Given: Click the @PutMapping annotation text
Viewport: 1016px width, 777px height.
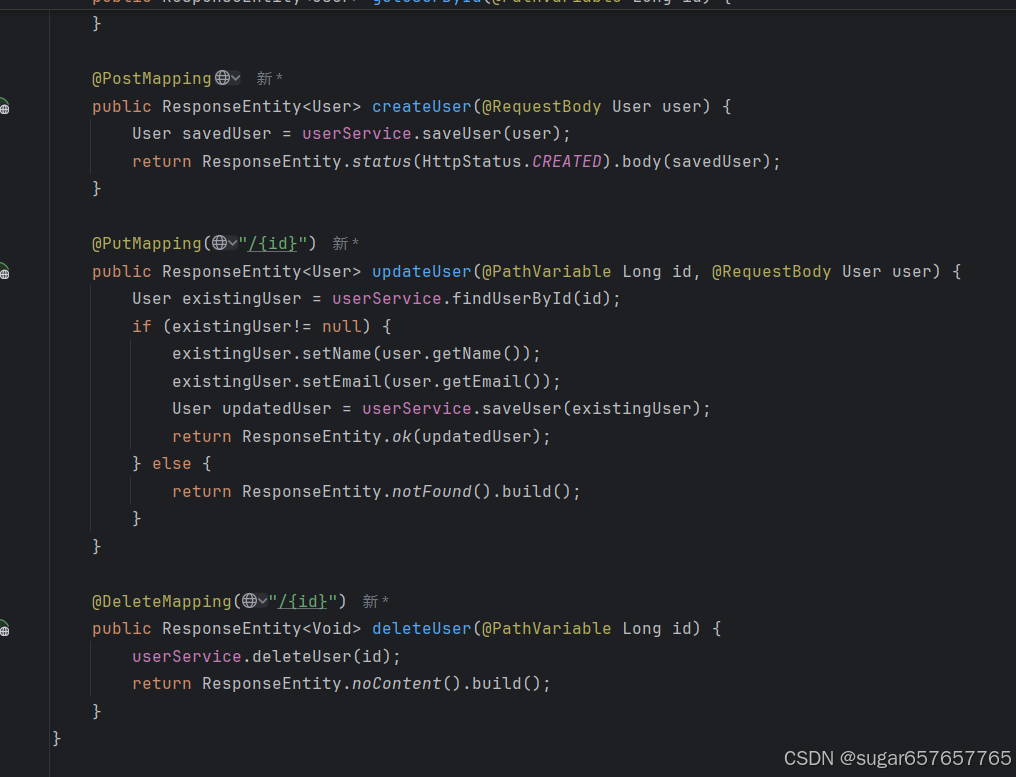Looking at the screenshot, I should (x=147, y=244).
